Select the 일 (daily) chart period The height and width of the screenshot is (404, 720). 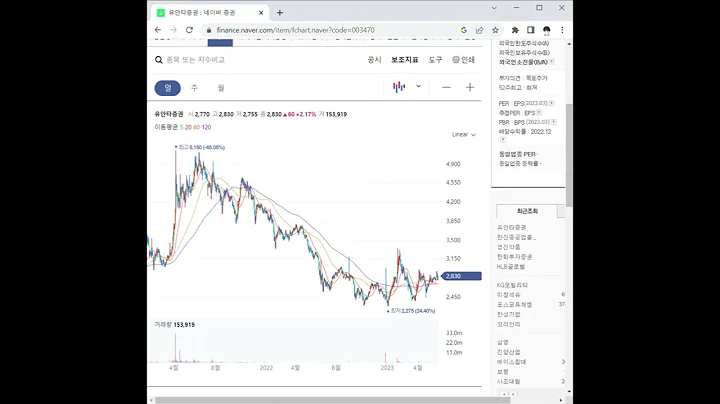pyautogui.click(x=168, y=88)
